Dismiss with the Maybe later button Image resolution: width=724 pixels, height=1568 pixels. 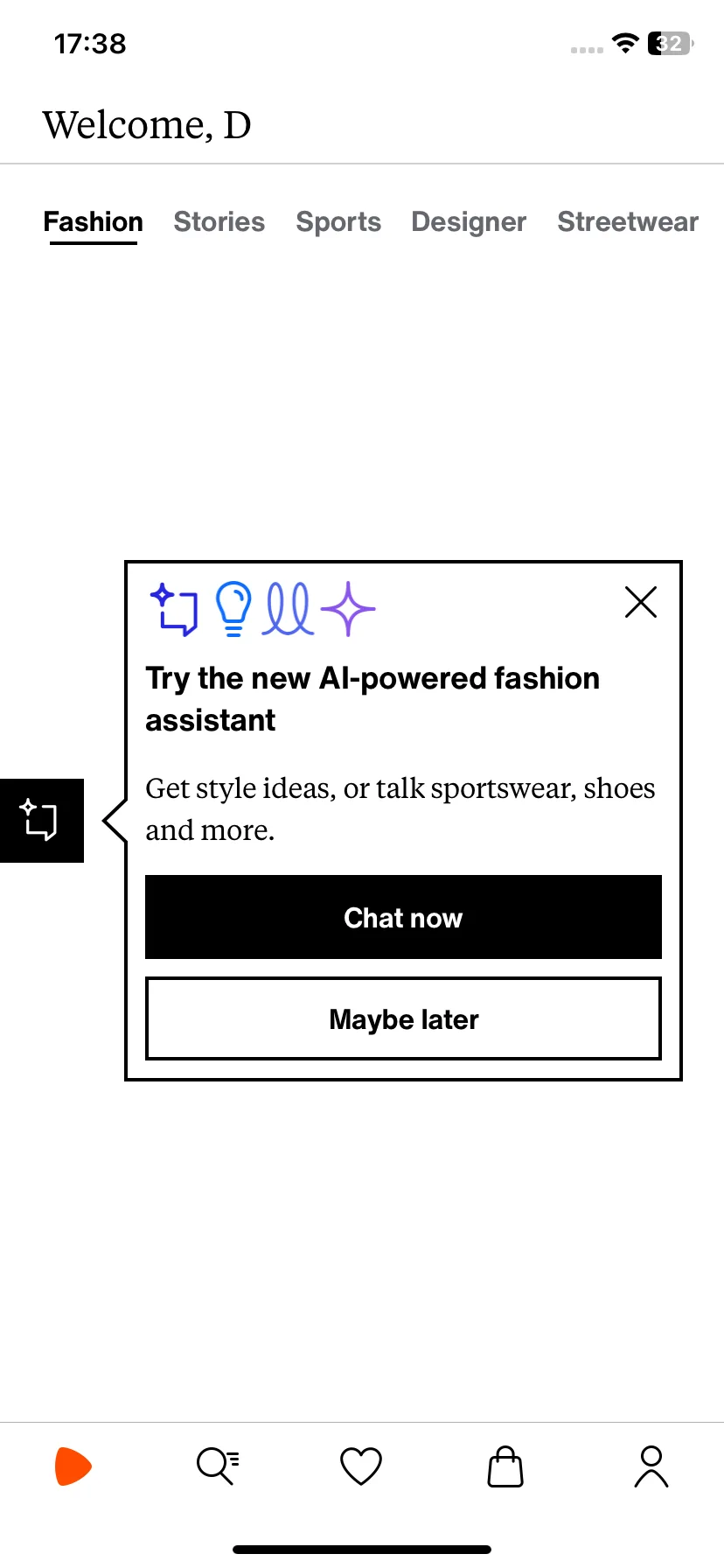(403, 1018)
